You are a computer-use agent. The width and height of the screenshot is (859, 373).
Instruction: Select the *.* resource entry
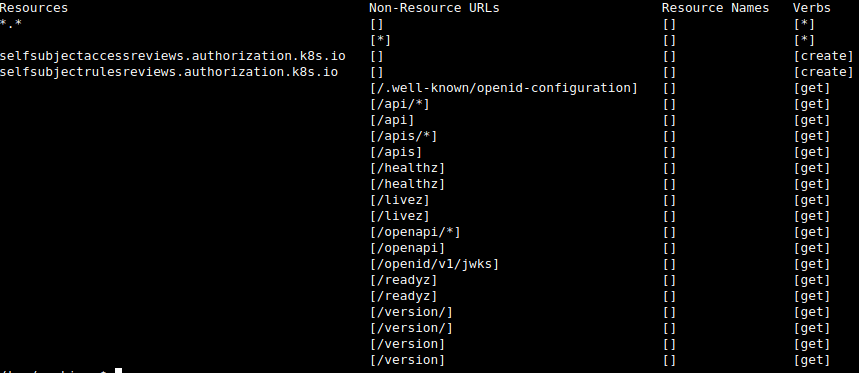tap(11, 24)
